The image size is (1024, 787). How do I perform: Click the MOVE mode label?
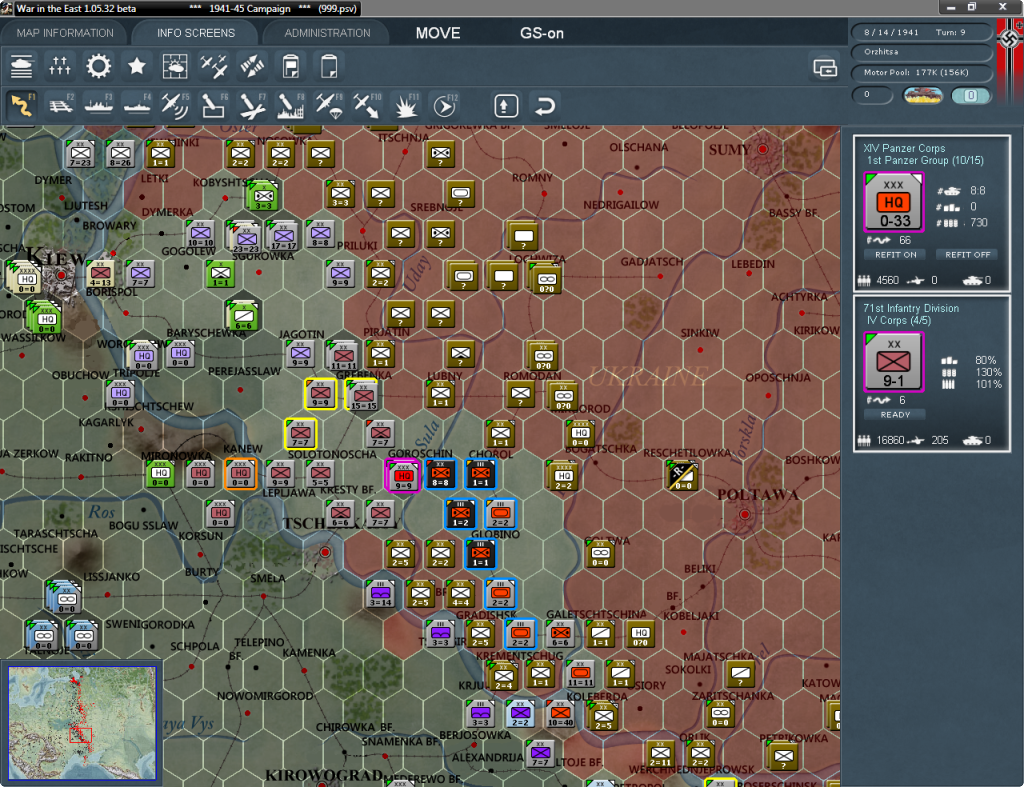[438, 33]
